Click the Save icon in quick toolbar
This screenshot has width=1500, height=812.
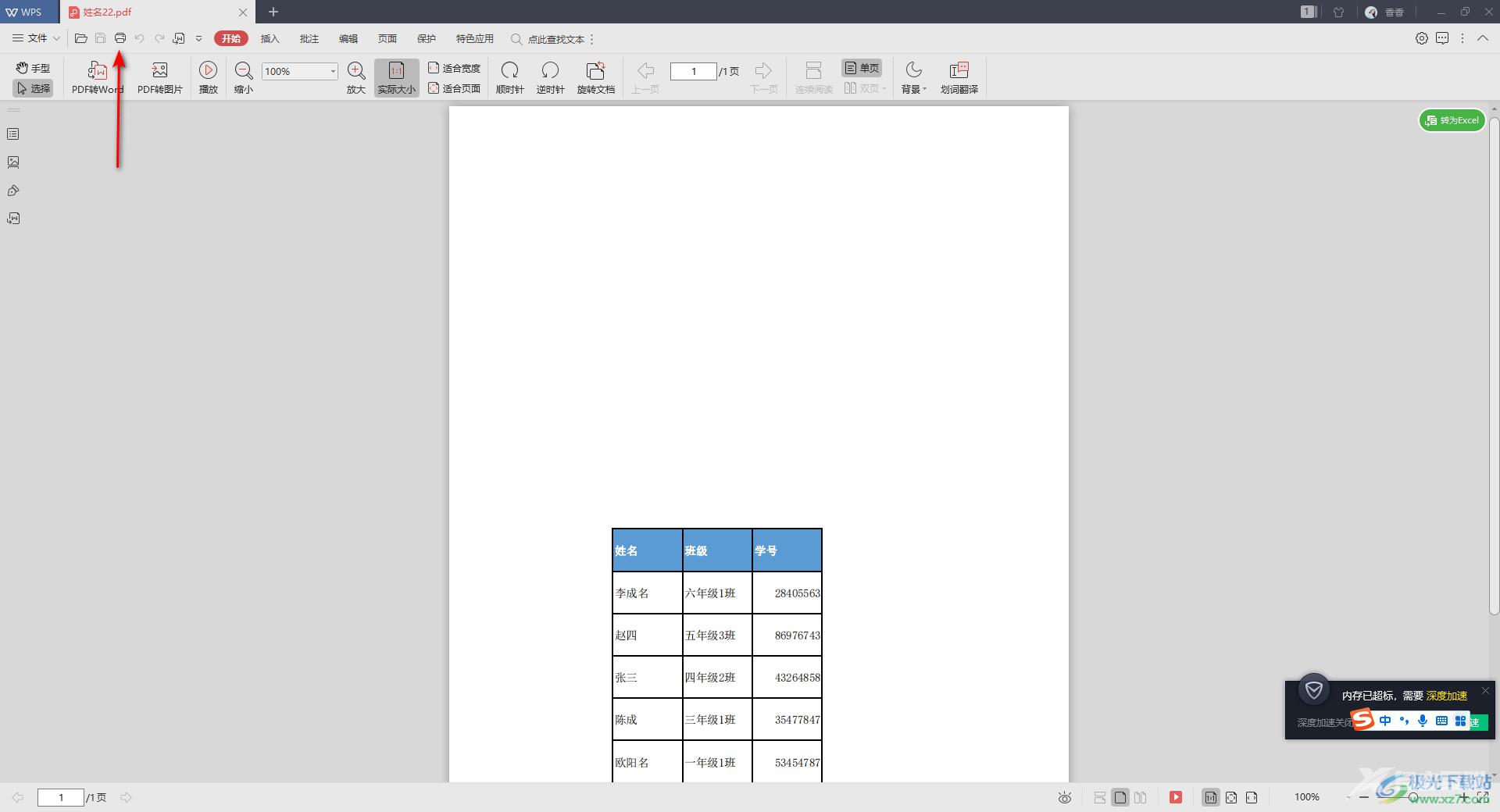[x=100, y=38]
